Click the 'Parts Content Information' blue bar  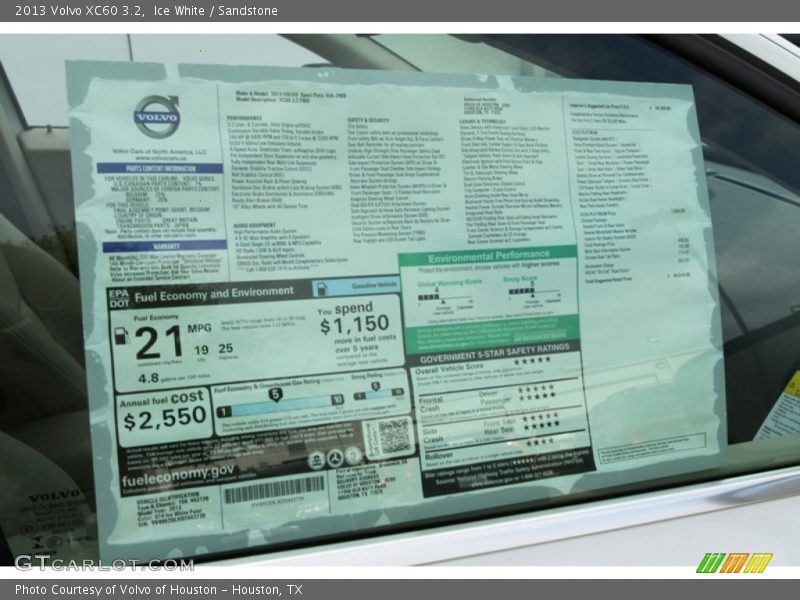pyautogui.click(x=160, y=168)
